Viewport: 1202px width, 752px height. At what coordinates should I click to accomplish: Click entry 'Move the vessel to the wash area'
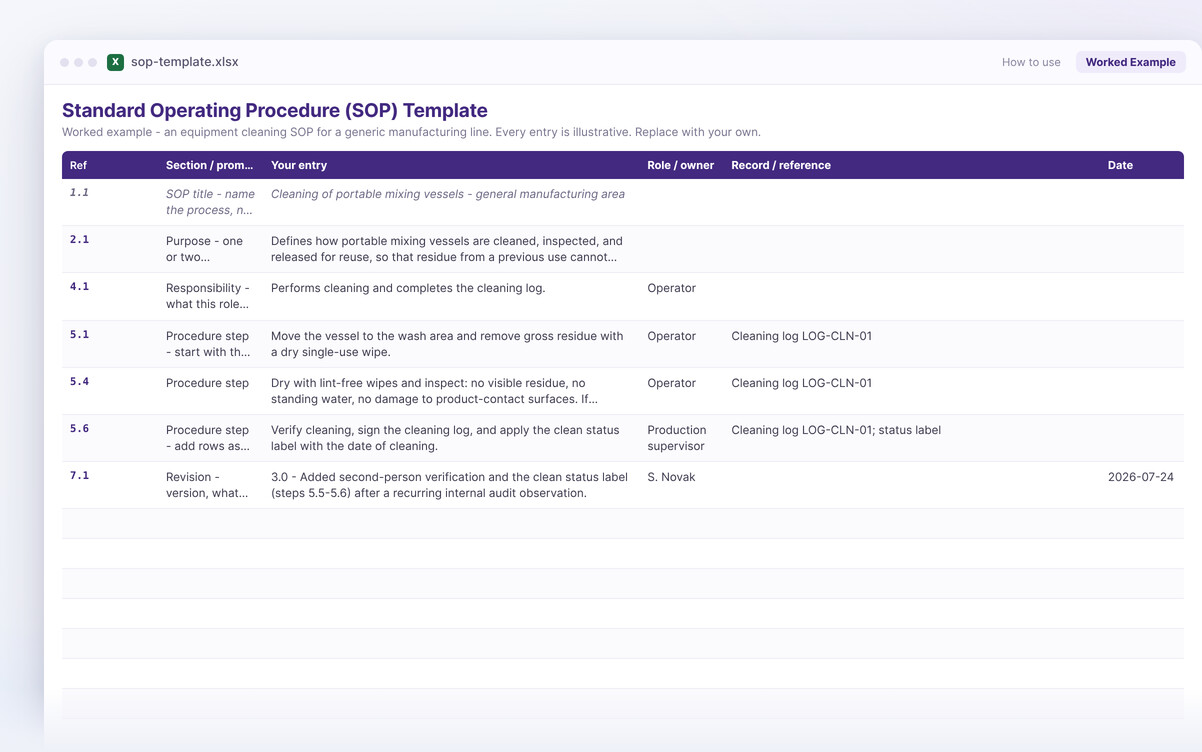[x=447, y=344]
